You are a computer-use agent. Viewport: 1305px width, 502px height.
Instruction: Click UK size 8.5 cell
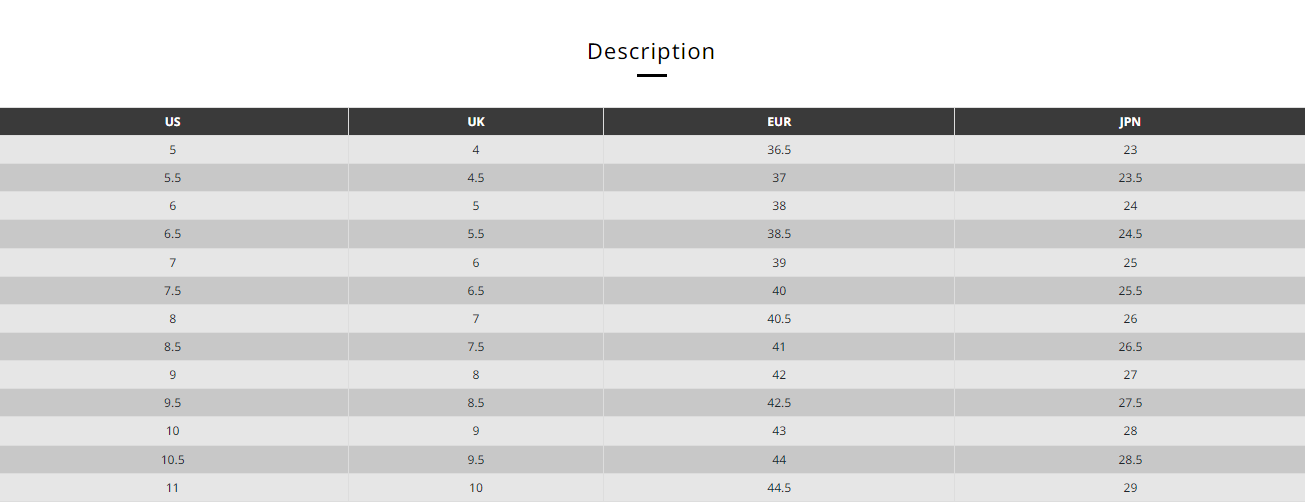[476, 403]
